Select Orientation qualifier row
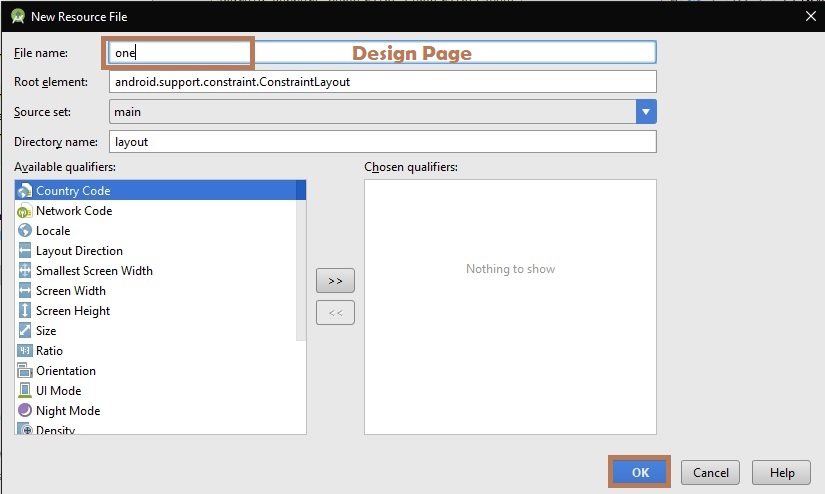Image resolution: width=825 pixels, height=494 pixels. click(x=160, y=370)
